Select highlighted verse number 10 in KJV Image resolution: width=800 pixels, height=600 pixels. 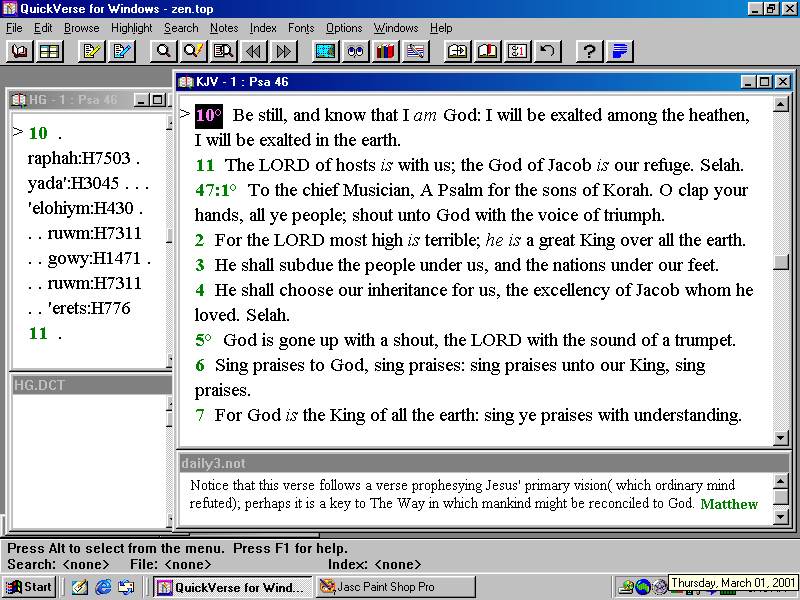pos(209,115)
